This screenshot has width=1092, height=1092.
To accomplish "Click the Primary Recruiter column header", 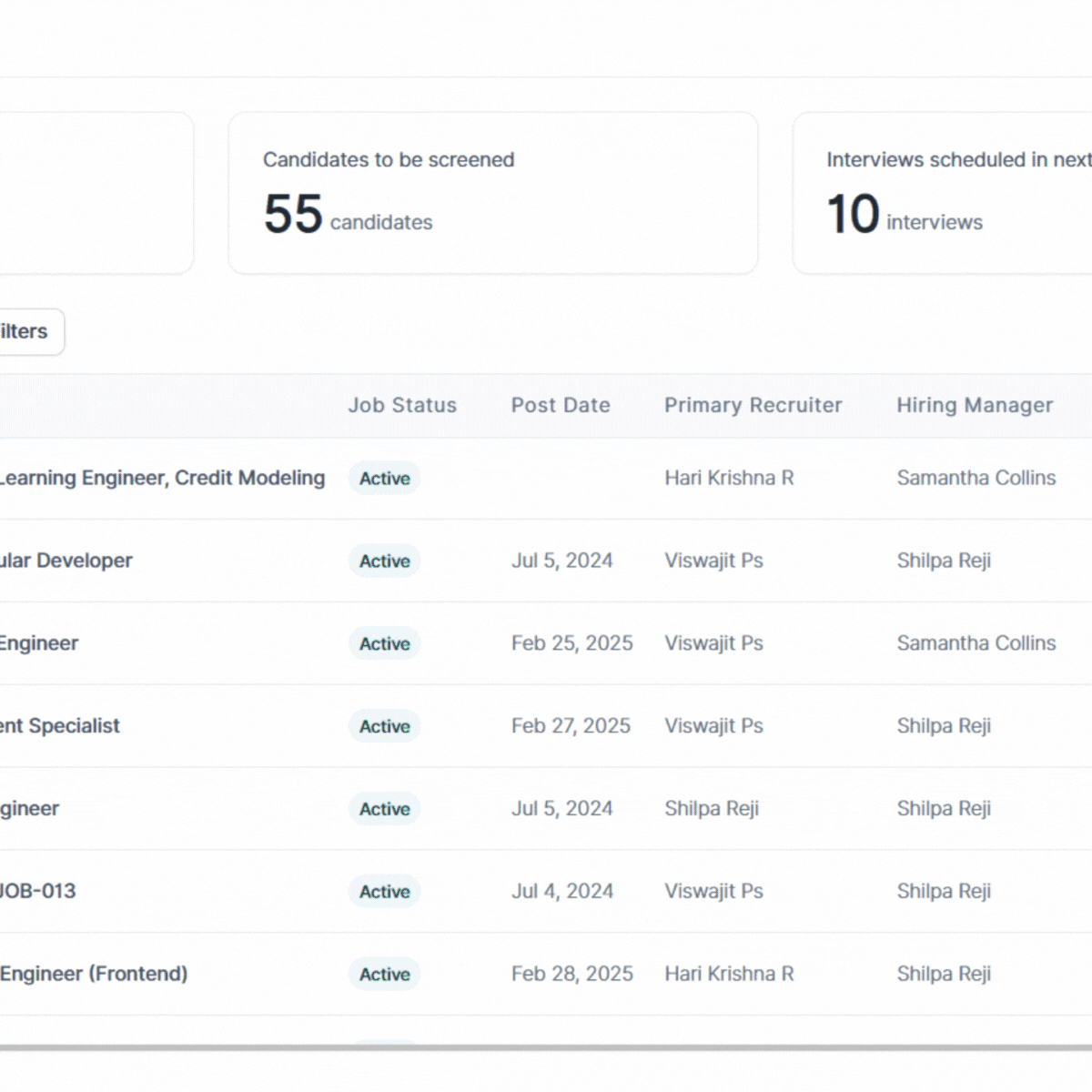I will click(753, 406).
